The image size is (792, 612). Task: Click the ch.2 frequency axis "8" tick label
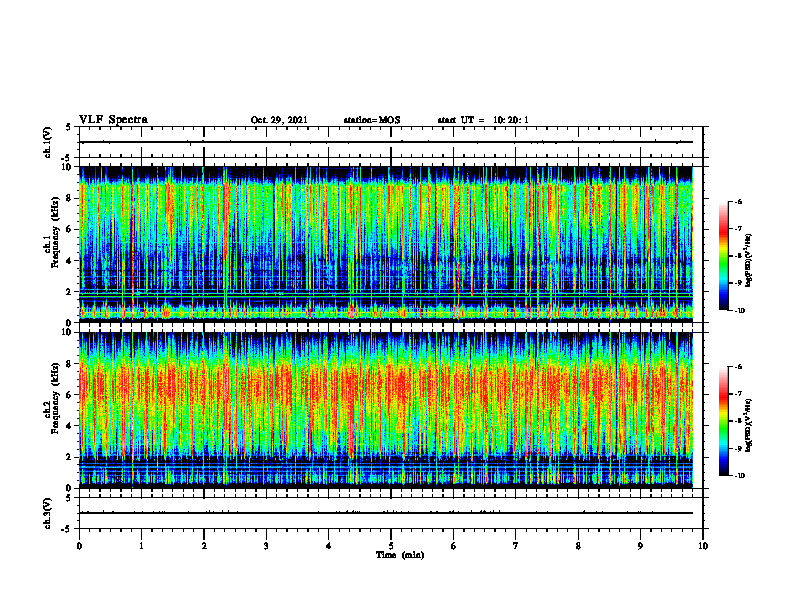tap(69, 364)
